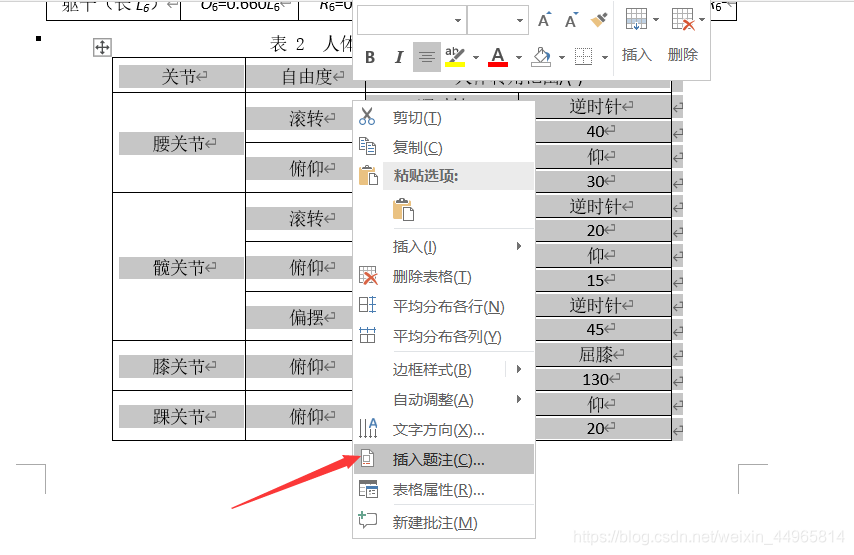
Task: Click the 膝关节 table cell
Action: click(x=179, y=366)
